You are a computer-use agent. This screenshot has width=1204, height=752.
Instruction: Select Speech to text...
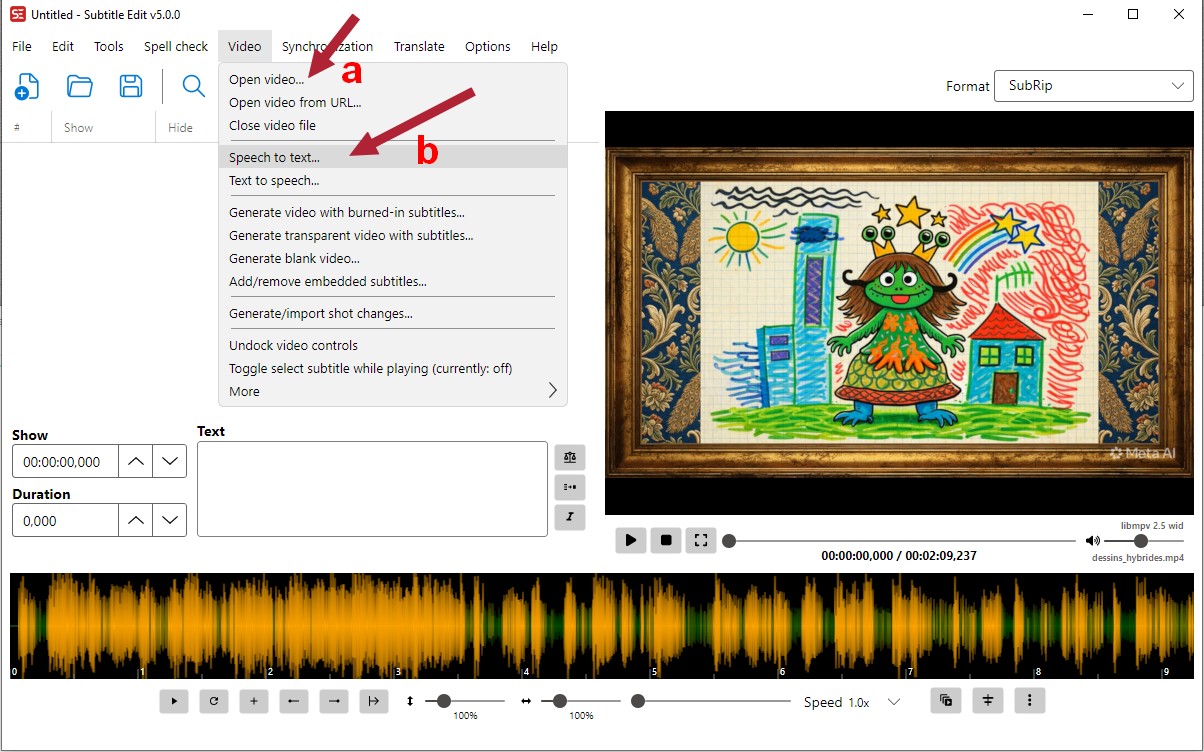tap(392, 157)
